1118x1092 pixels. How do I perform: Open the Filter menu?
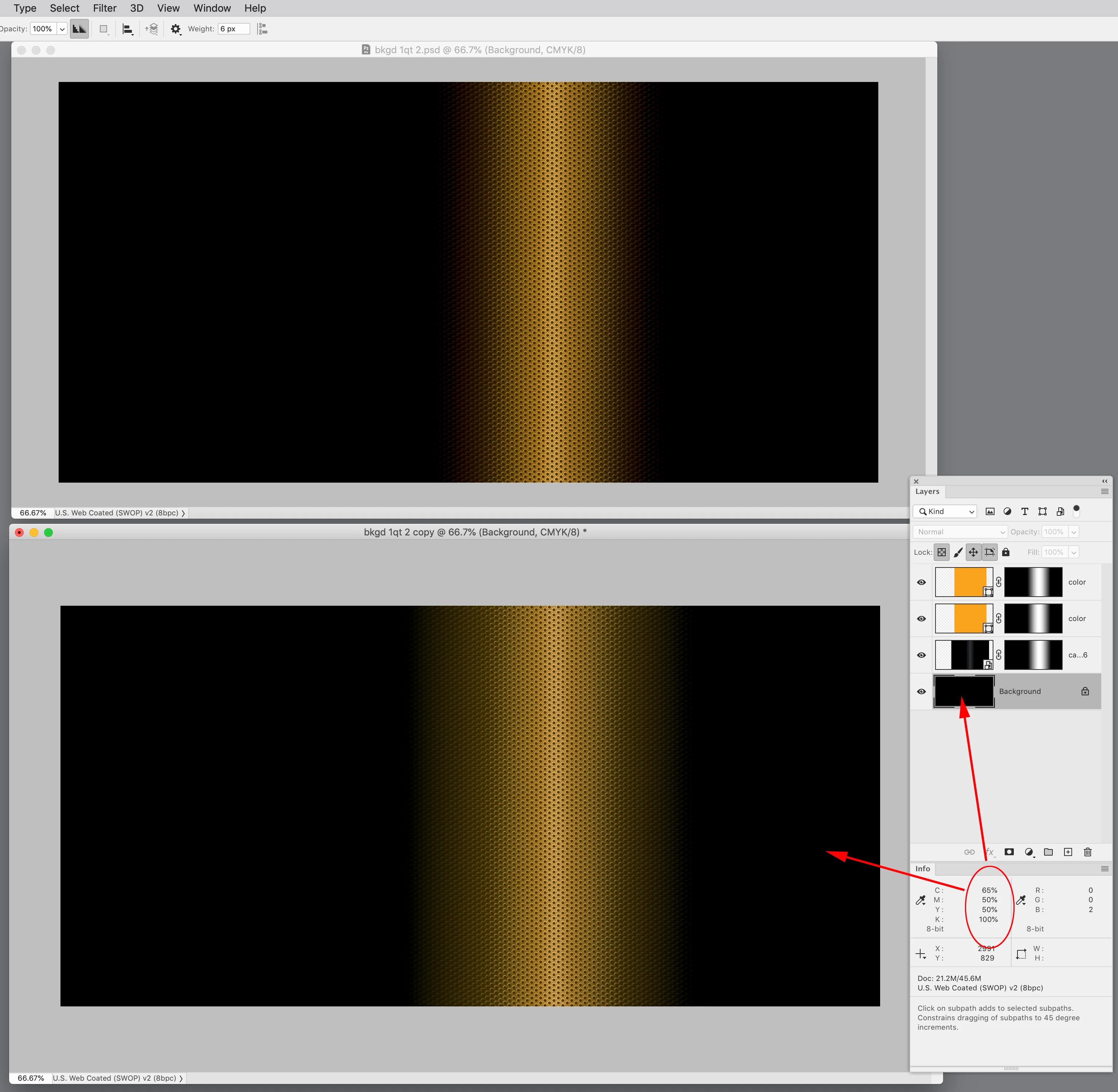pos(105,8)
